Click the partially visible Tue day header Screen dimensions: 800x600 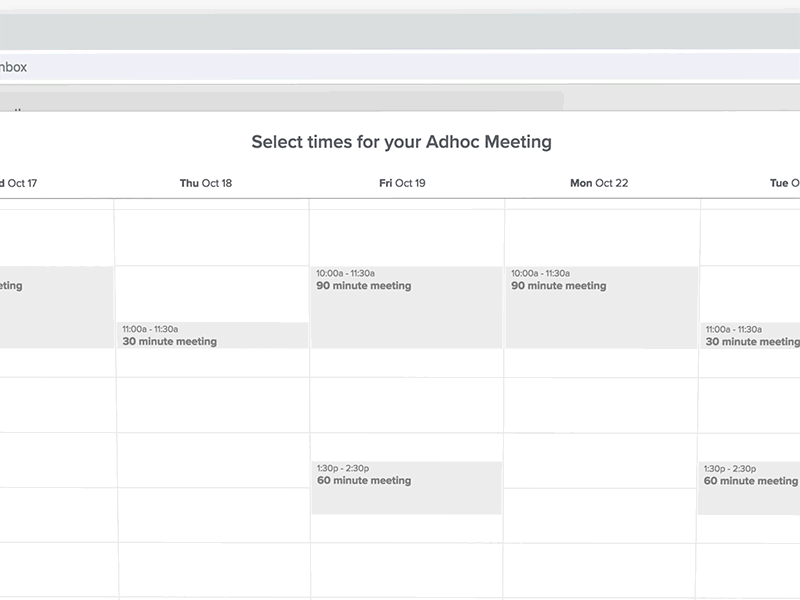point(784,183)
